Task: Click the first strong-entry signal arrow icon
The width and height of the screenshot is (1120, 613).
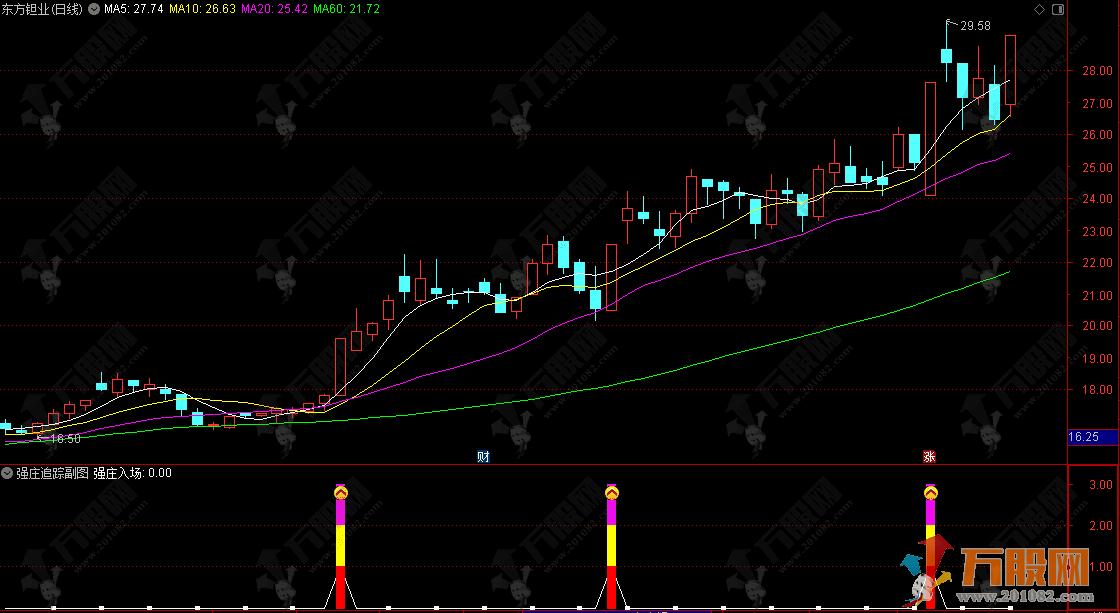Action: click(x=340, y=491)
